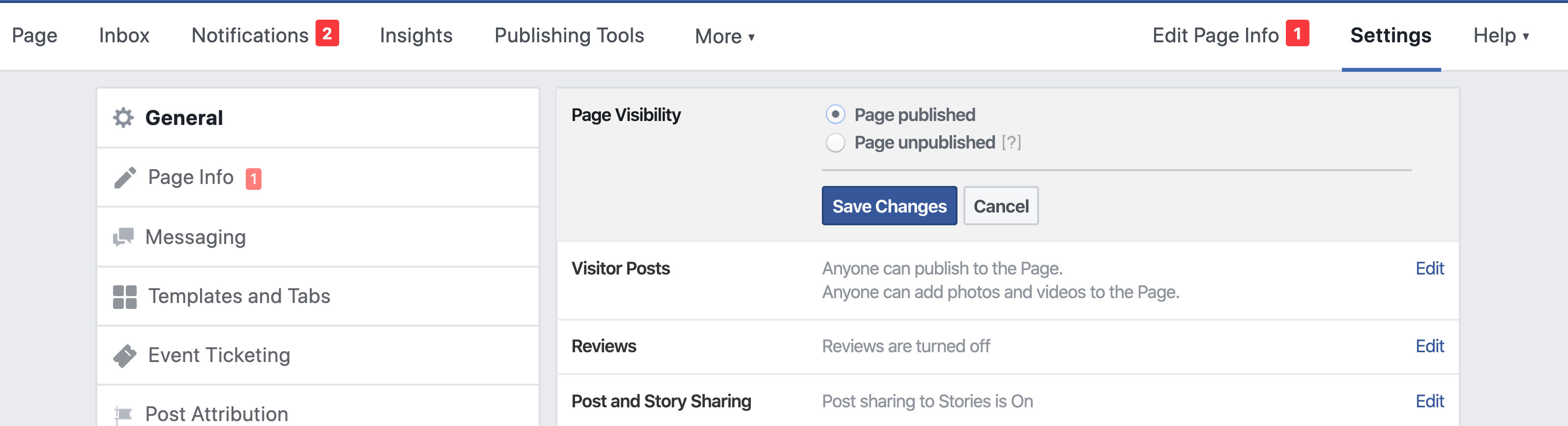Switch to Publishing Tools tab
Viewport: 1568px width, 426px height.
[x=569, y=36]
